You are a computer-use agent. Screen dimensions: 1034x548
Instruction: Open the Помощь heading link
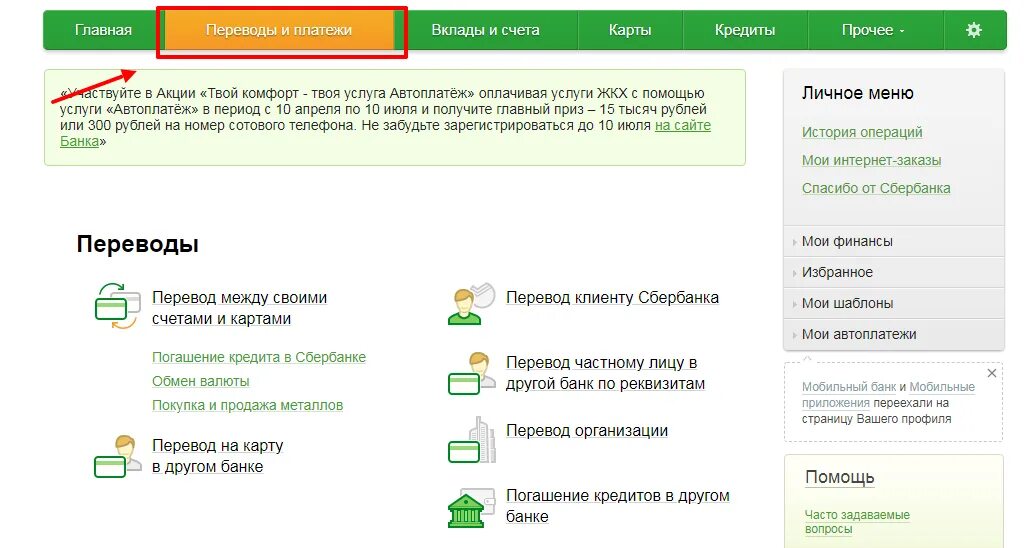pos(839,477)
